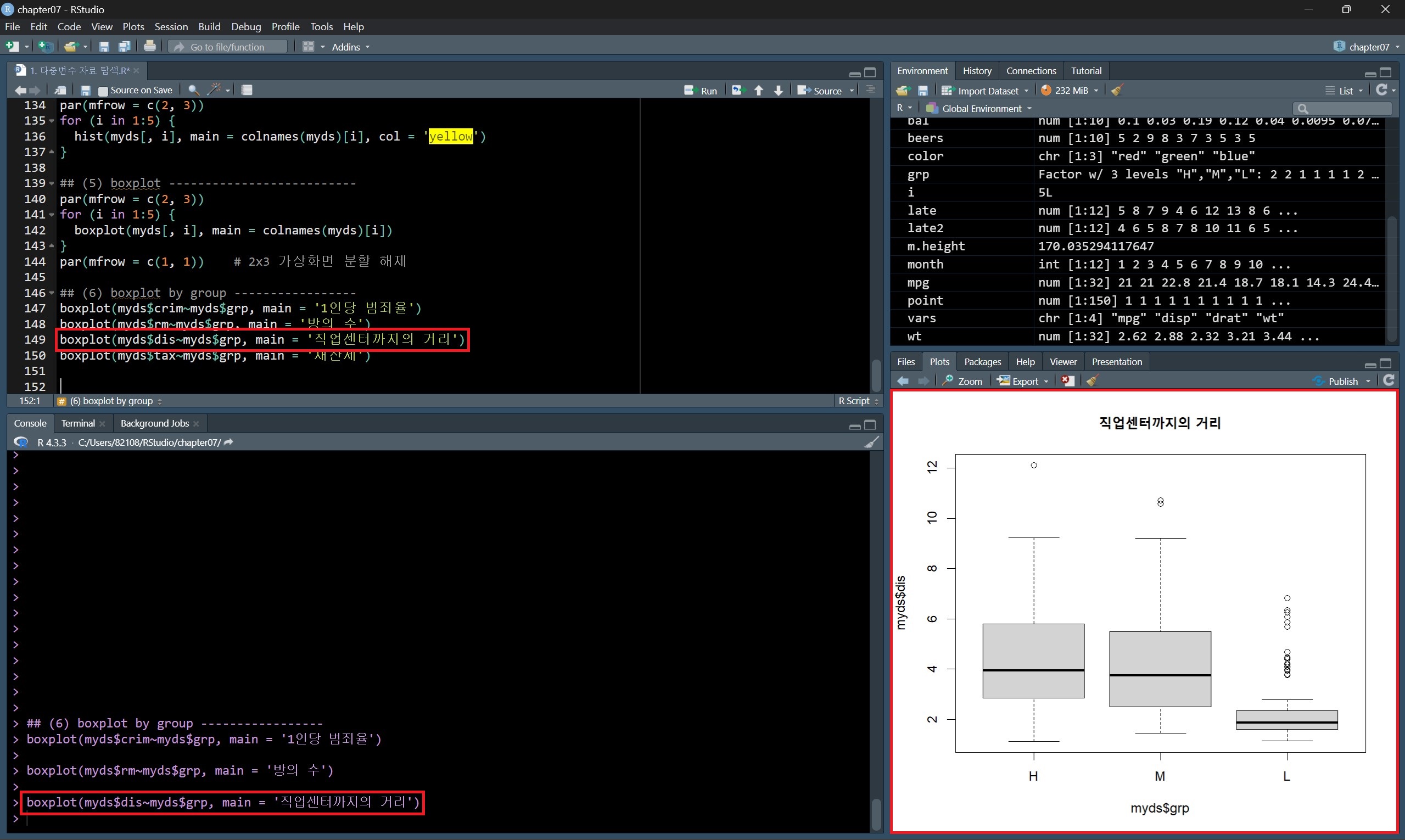This screenshot has width=1405, height=840.
Task: Switch to the Packages tab
Action: (x=982, y=362)
